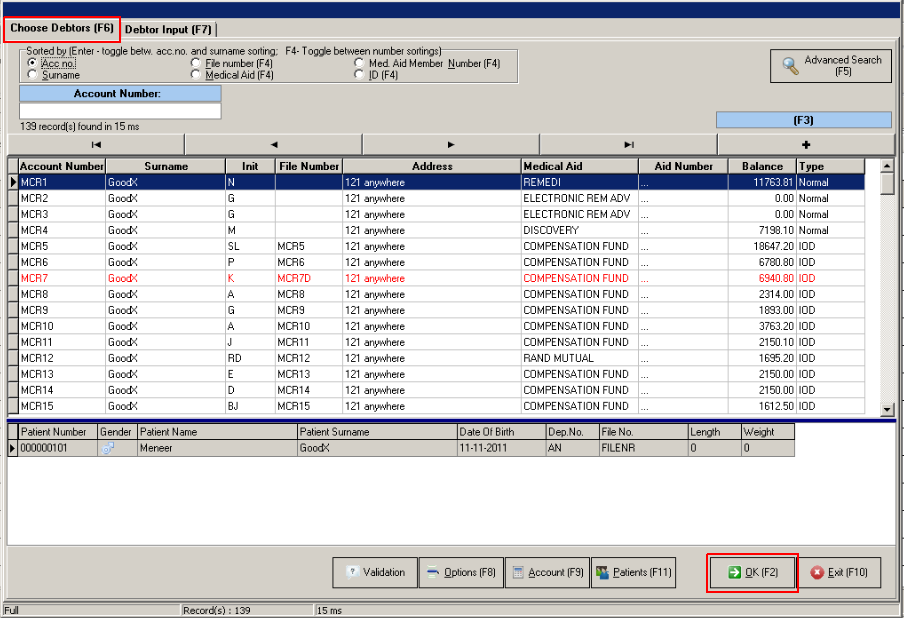This screenshot has width=904, height=618.
Task: Open the Choose Debtors (F6) tab
Action: [x=62, y=29]
